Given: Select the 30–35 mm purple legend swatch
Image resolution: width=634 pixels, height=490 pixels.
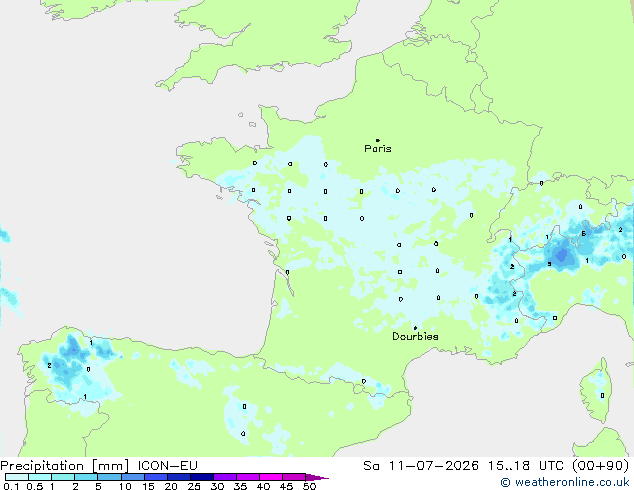Looking at the screenshot, I should [224, 477].
